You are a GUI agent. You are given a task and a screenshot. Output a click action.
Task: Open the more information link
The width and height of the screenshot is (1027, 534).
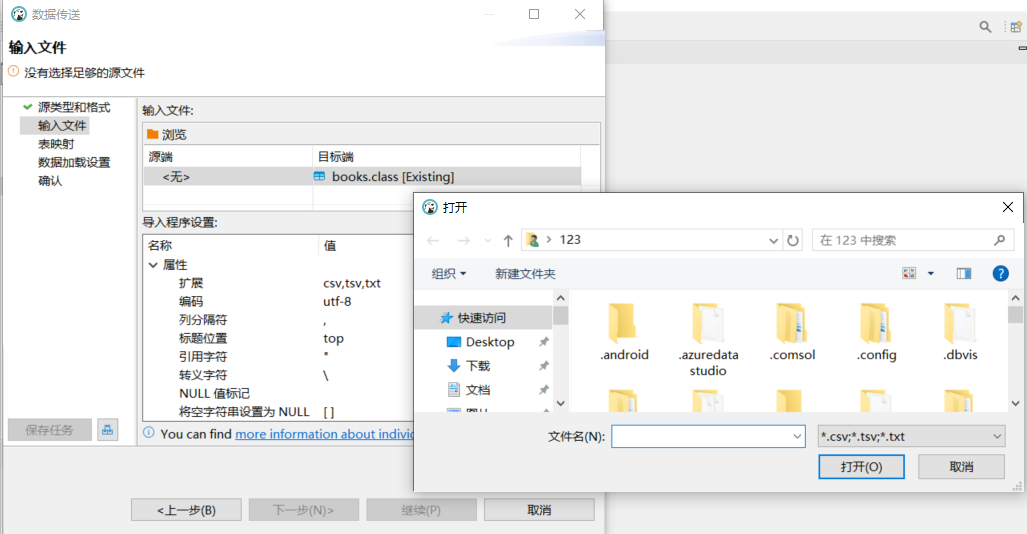click(320, 434)
